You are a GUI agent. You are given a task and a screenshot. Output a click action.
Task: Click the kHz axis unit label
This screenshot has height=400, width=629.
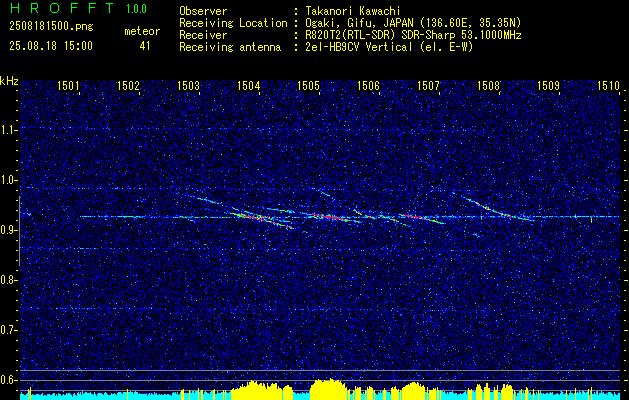9,81
